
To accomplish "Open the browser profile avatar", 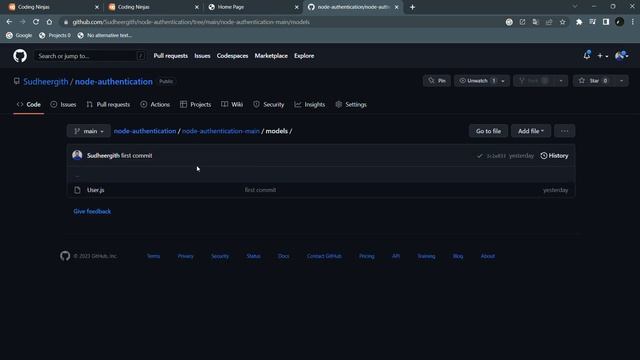I will (619, 22).
